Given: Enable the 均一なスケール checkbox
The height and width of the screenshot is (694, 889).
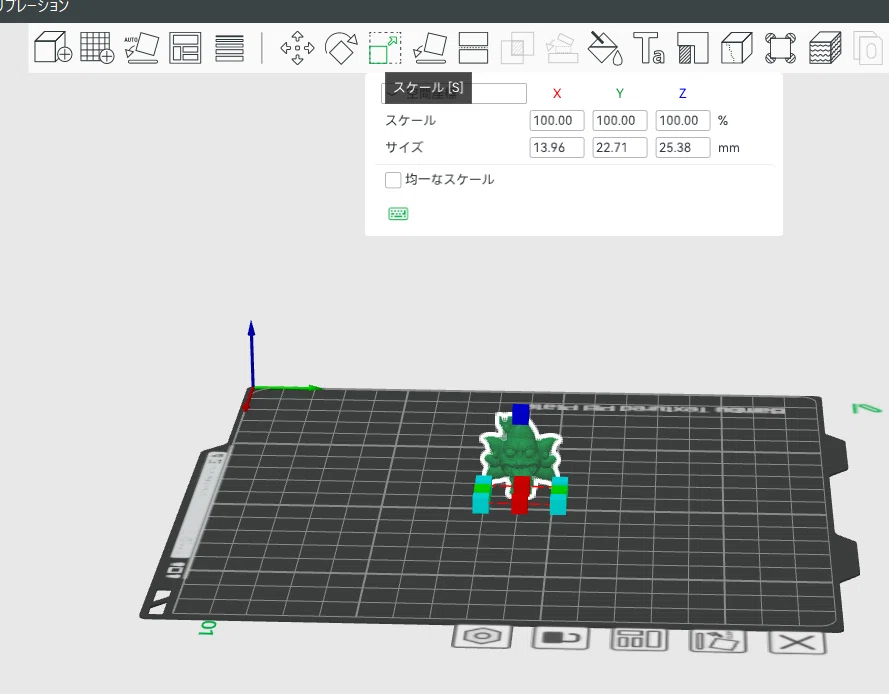Looking at the screenshot, I should coord(393,180).
